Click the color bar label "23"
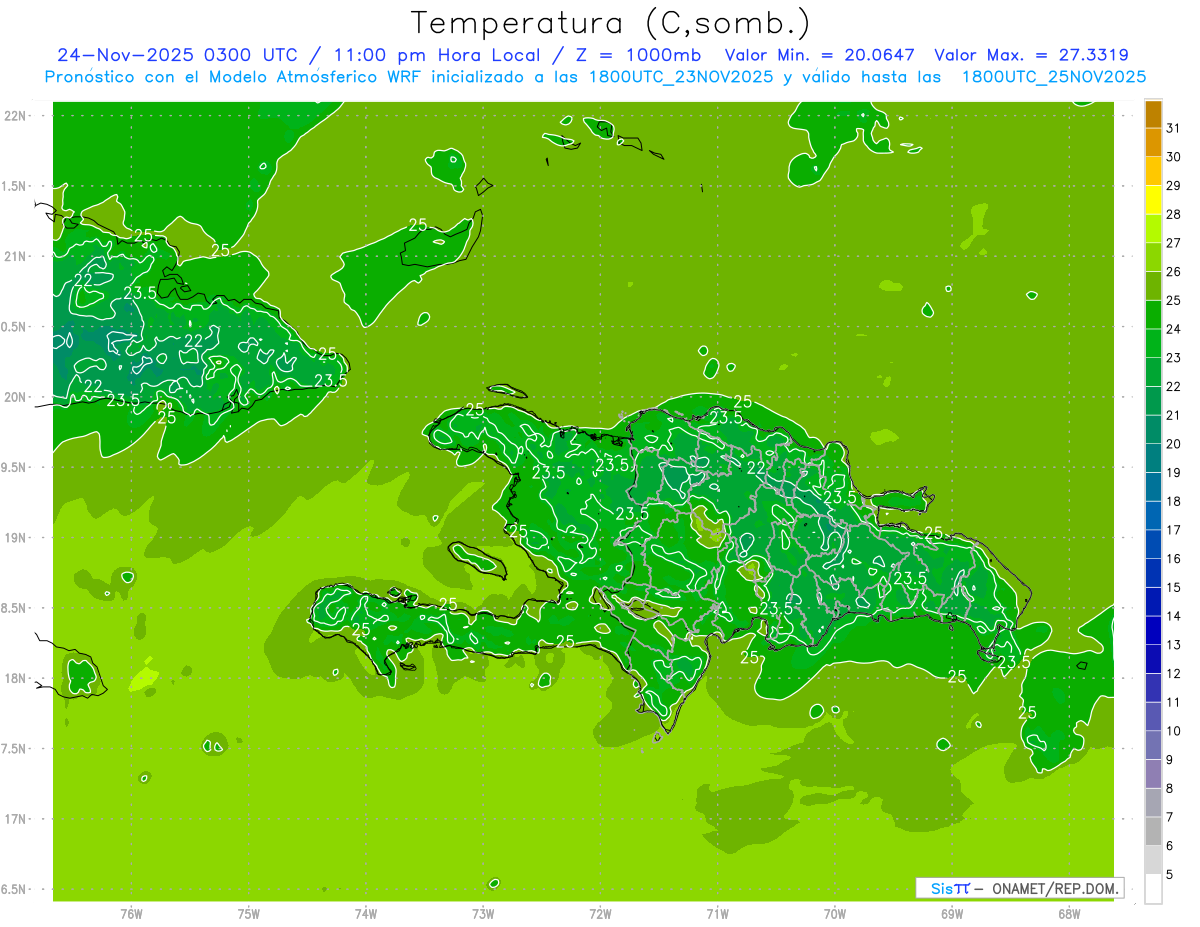 click(x=1173, y=358)
